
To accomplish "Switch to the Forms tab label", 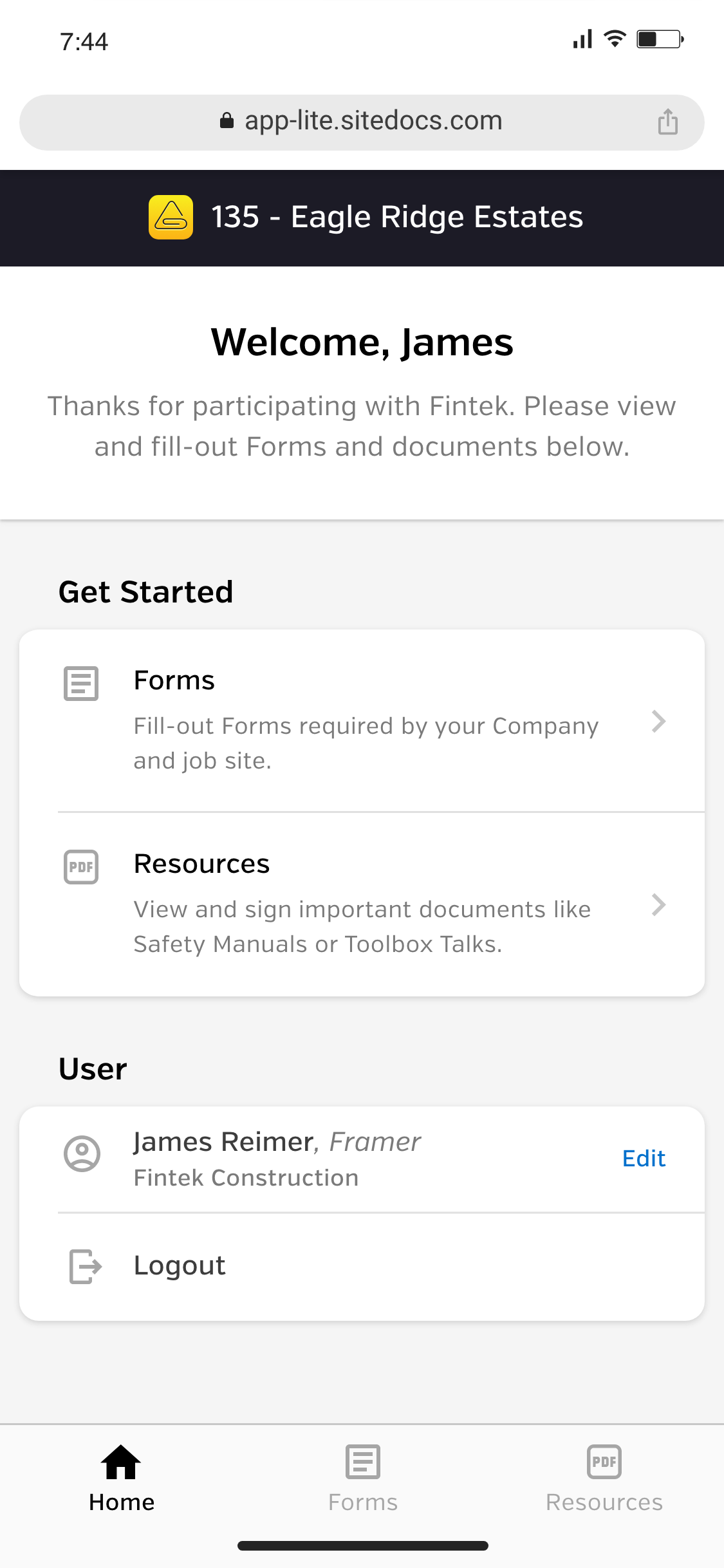I will pyautogui.click(x=363, y=1502).
